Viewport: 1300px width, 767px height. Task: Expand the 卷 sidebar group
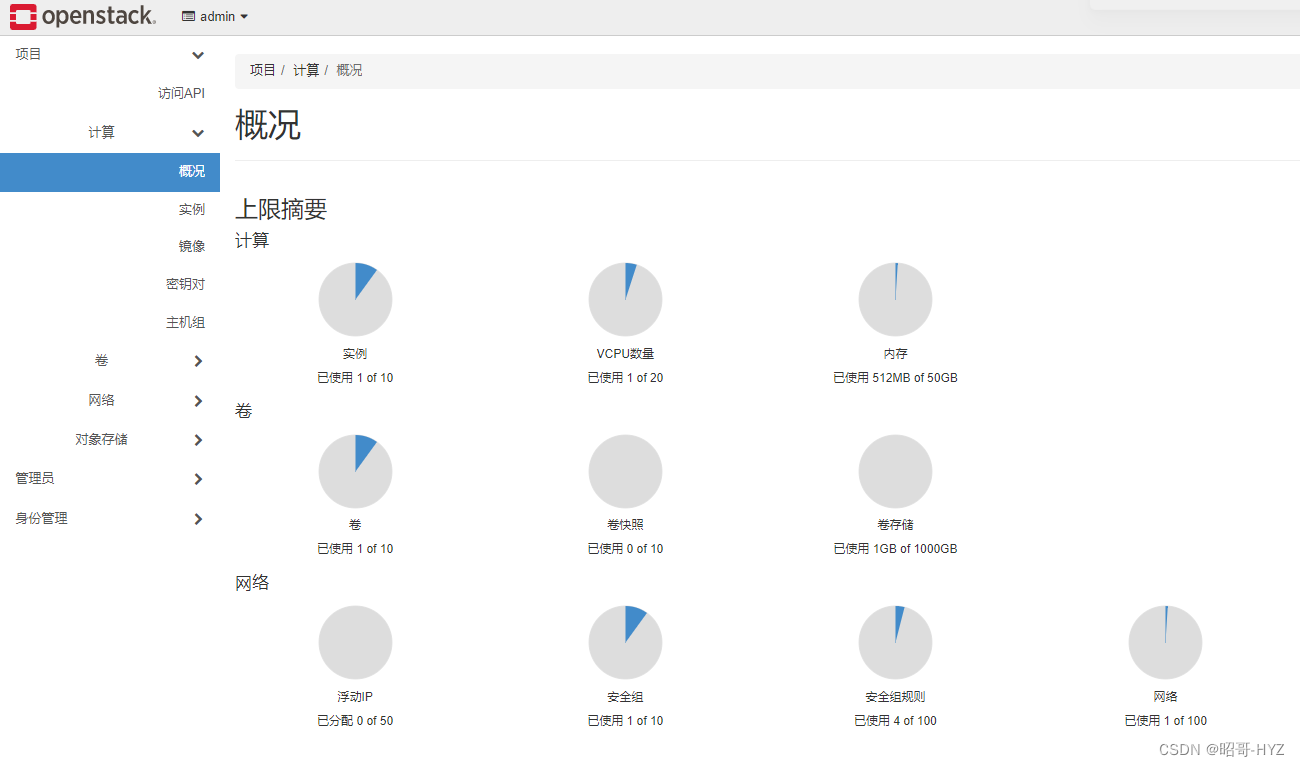[x=110, y=361]
